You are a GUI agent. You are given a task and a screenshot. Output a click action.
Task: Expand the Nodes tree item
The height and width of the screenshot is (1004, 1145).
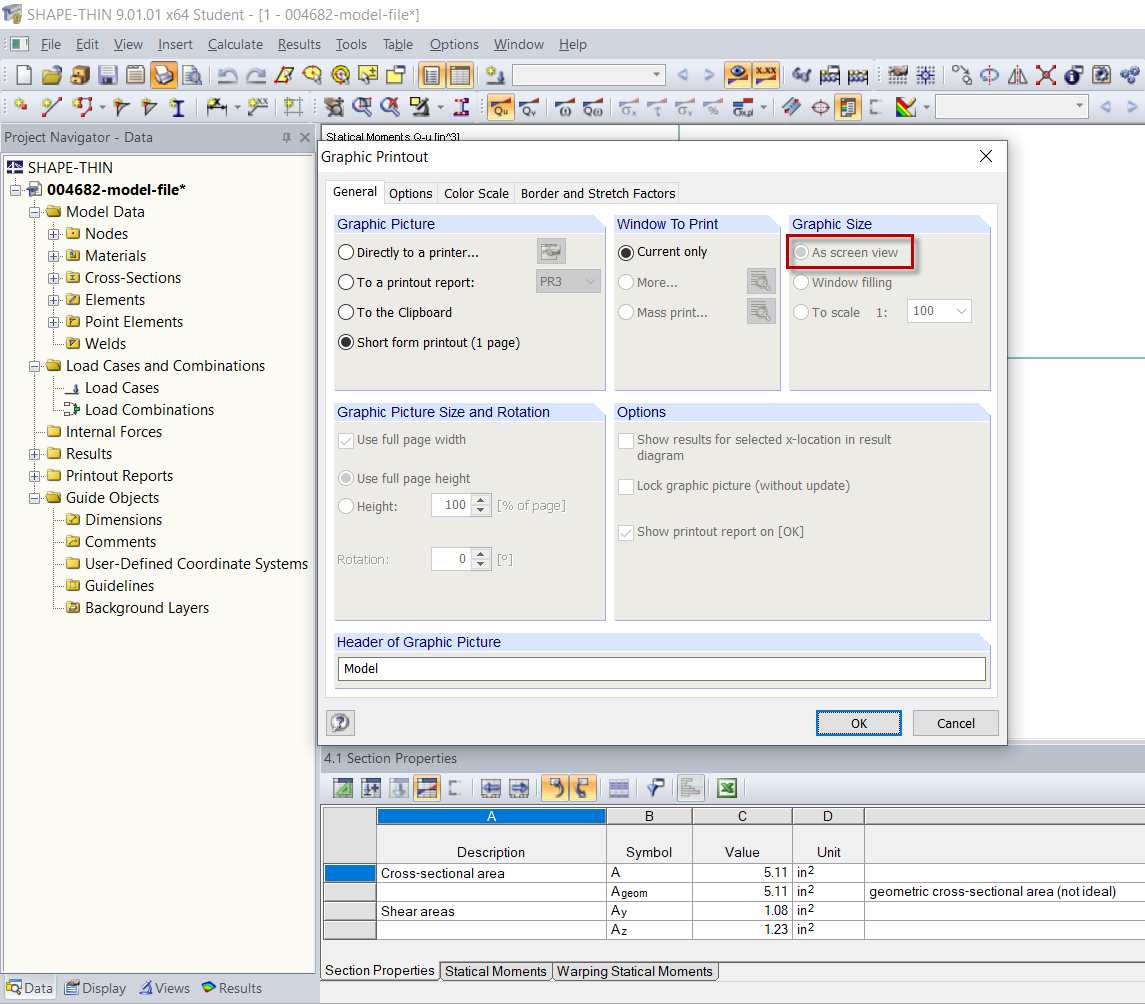pos(53,234)
